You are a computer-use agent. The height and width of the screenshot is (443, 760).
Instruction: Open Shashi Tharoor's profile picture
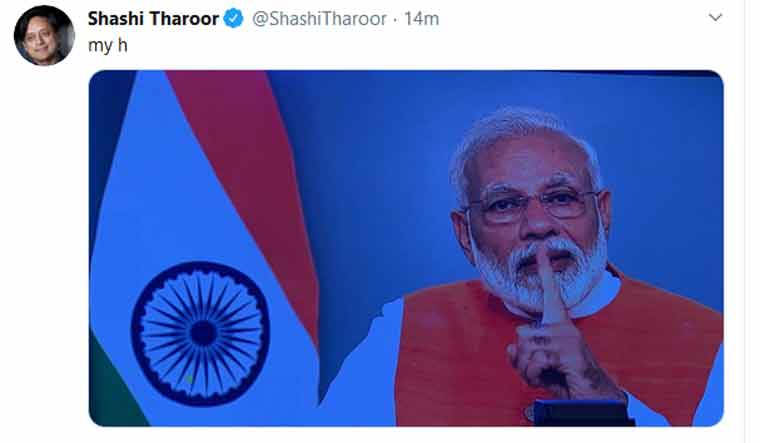coord(44,36)
